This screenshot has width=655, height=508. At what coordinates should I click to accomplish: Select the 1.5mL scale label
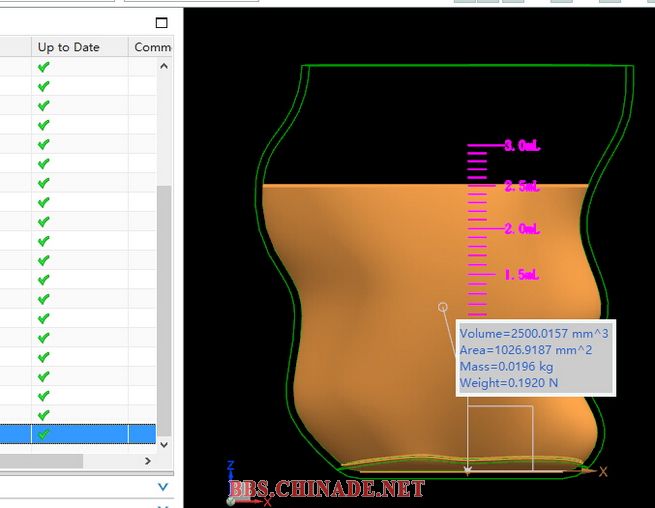522,275
